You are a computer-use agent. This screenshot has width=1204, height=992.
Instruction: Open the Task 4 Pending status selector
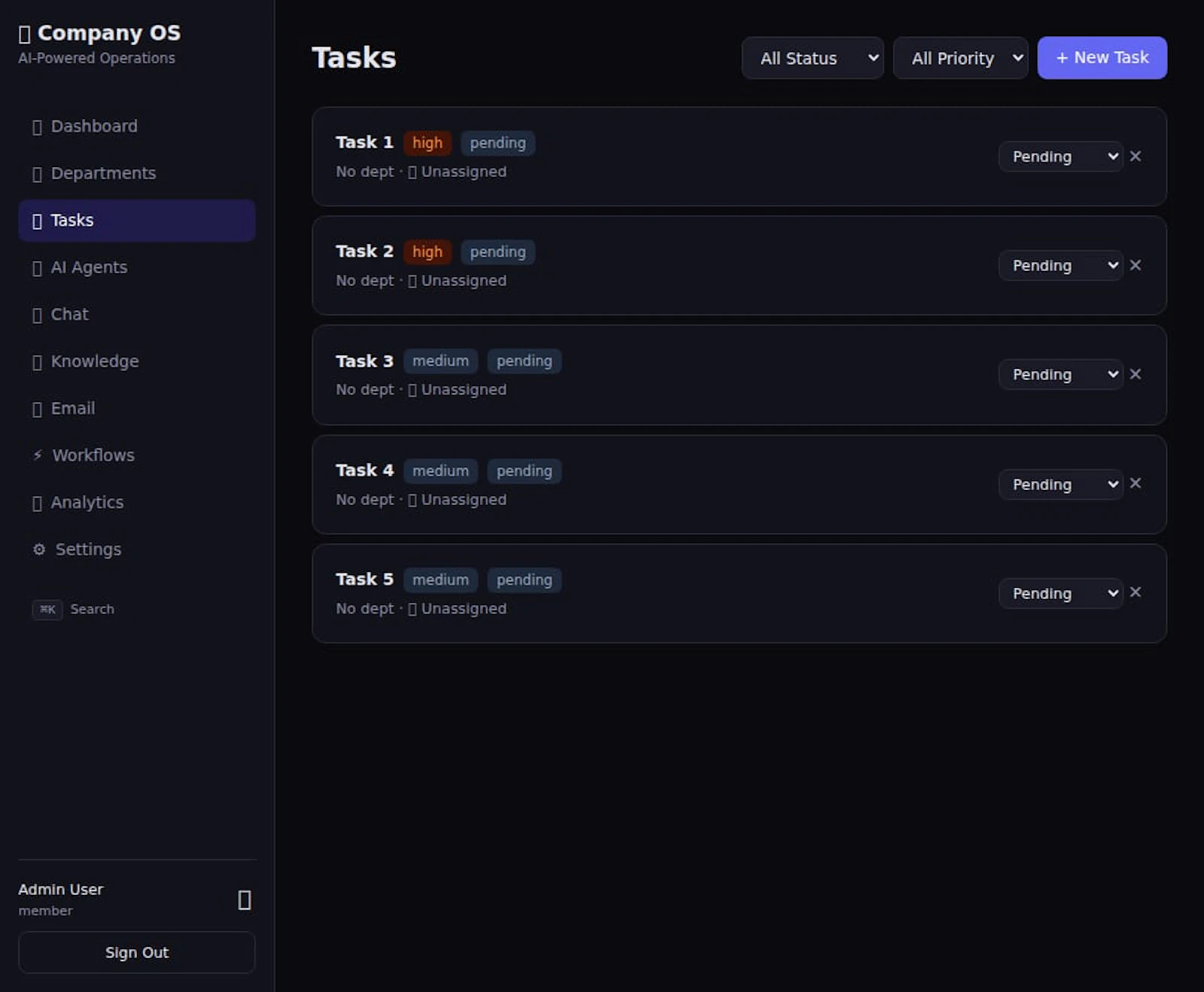[x=1061, y=485]
